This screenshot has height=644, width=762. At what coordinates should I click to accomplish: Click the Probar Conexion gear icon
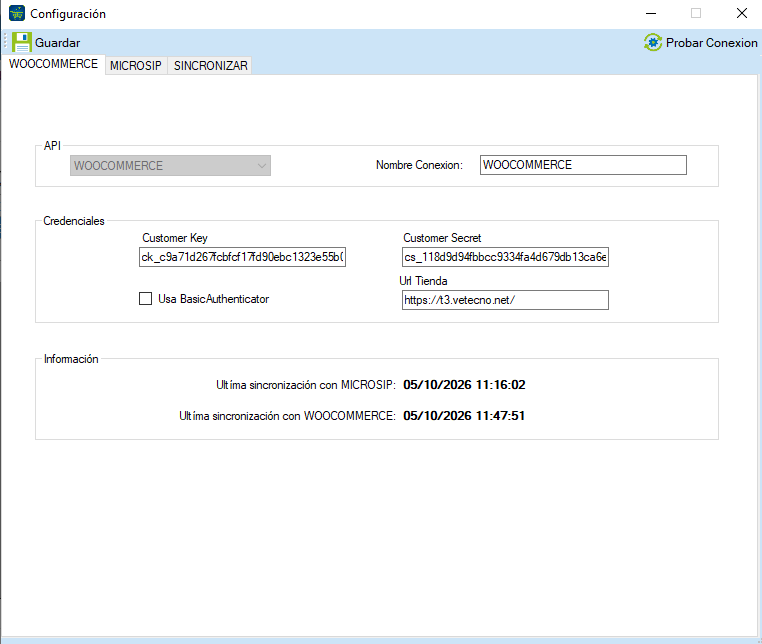pos(653,42)
